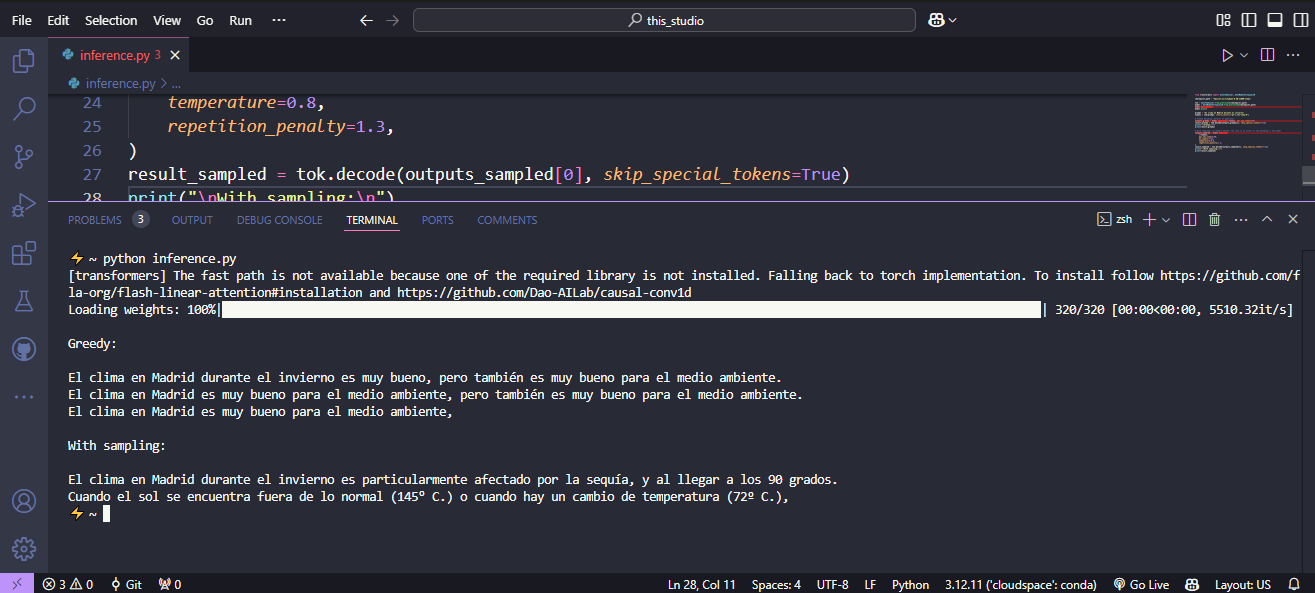The image size is (1315, 593).
Task: Hide the terminal panel with X
Action: (1293, 219)
